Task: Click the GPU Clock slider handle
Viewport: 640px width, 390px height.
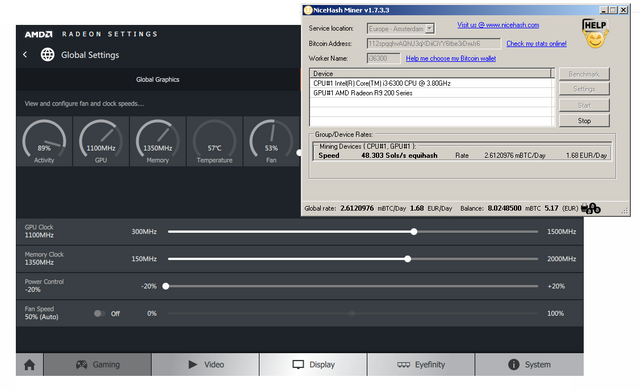Action: click(x=414, y=232)
